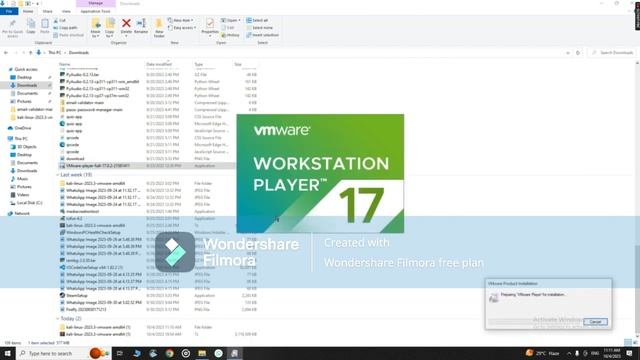This screenshot has height=360, width=640.
Task: Open the Application Tools tab
Action: 96,11
